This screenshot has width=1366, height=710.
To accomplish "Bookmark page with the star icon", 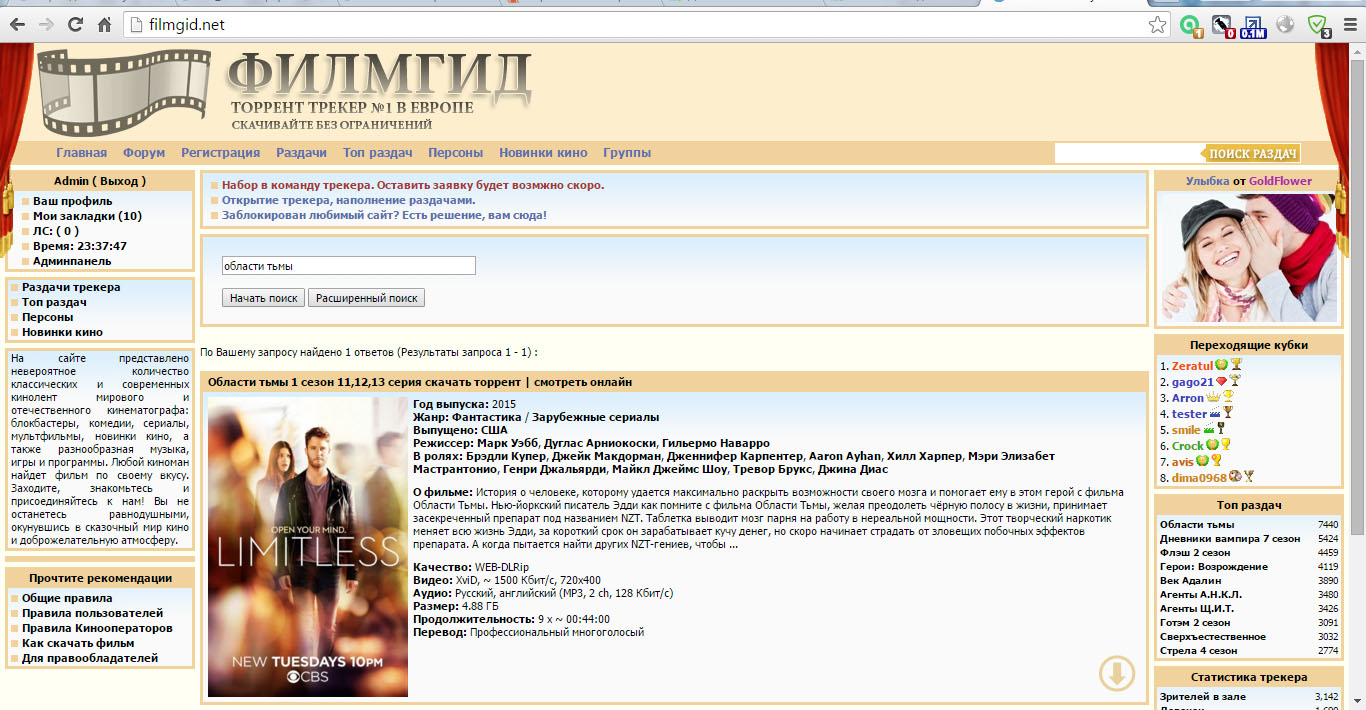I will [x=1157, y=25].
